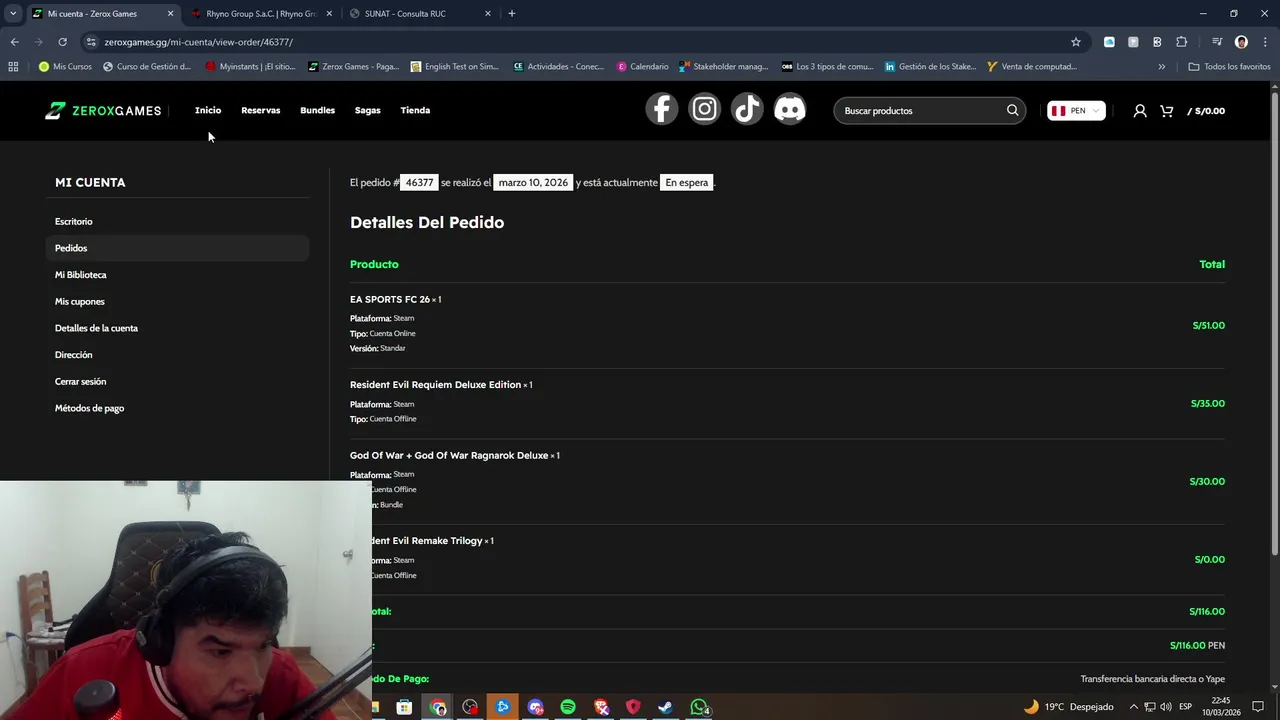Open the Mis Cursos bookmark
The image size is (1280, 720).
(x=65, y=67)
